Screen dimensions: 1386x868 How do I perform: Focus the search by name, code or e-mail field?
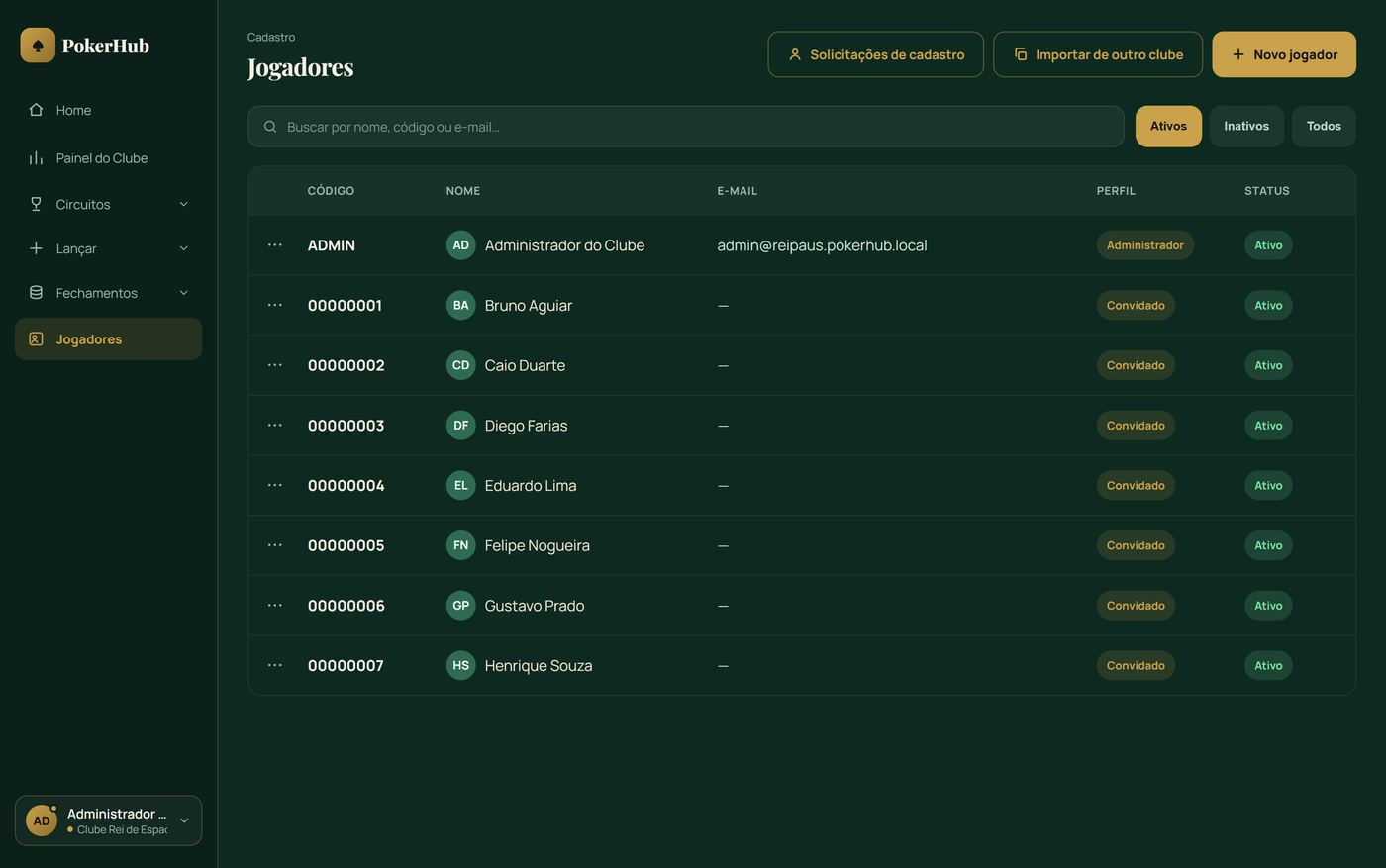click(686, 127)
